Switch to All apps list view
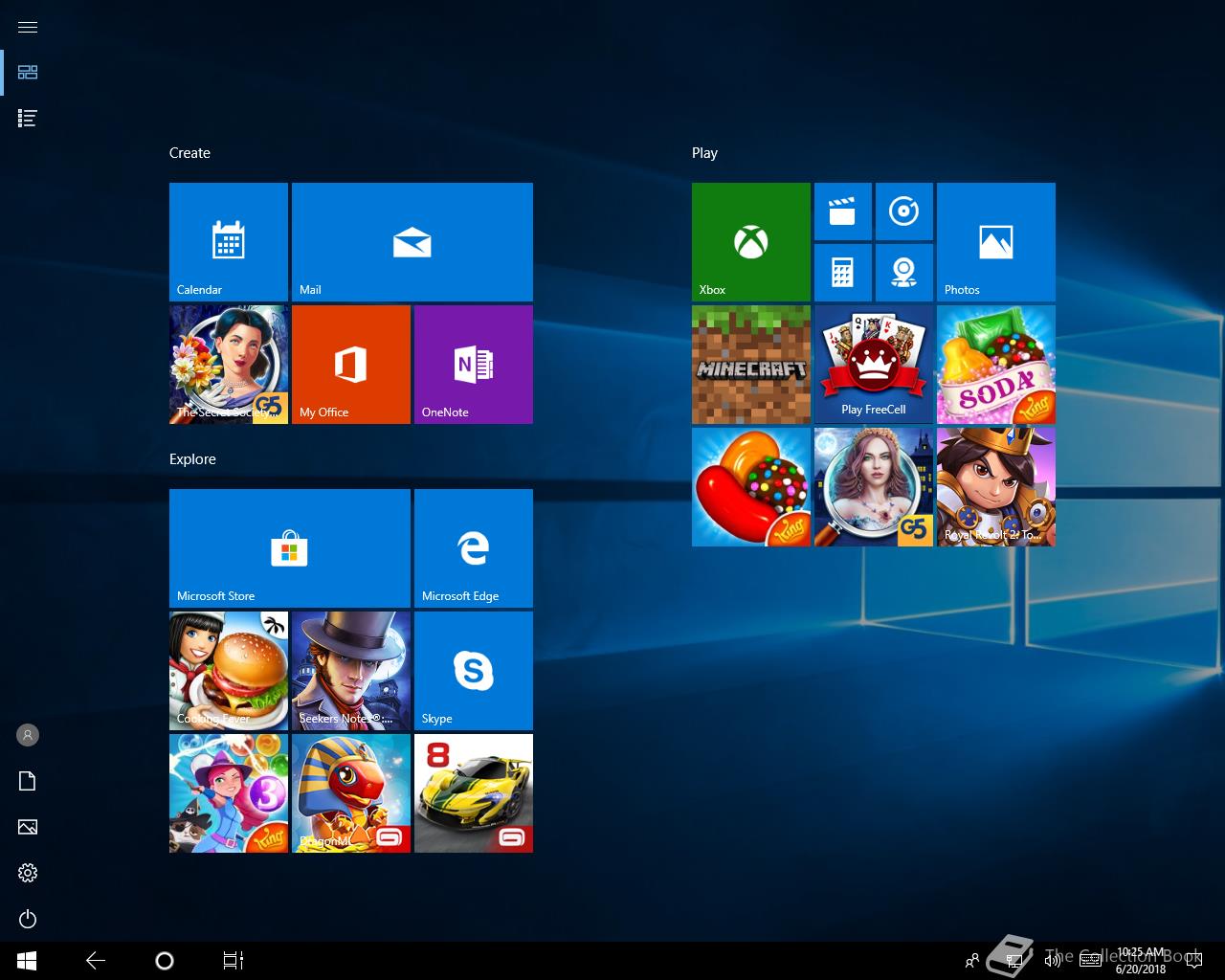 (x=28, y=119)
